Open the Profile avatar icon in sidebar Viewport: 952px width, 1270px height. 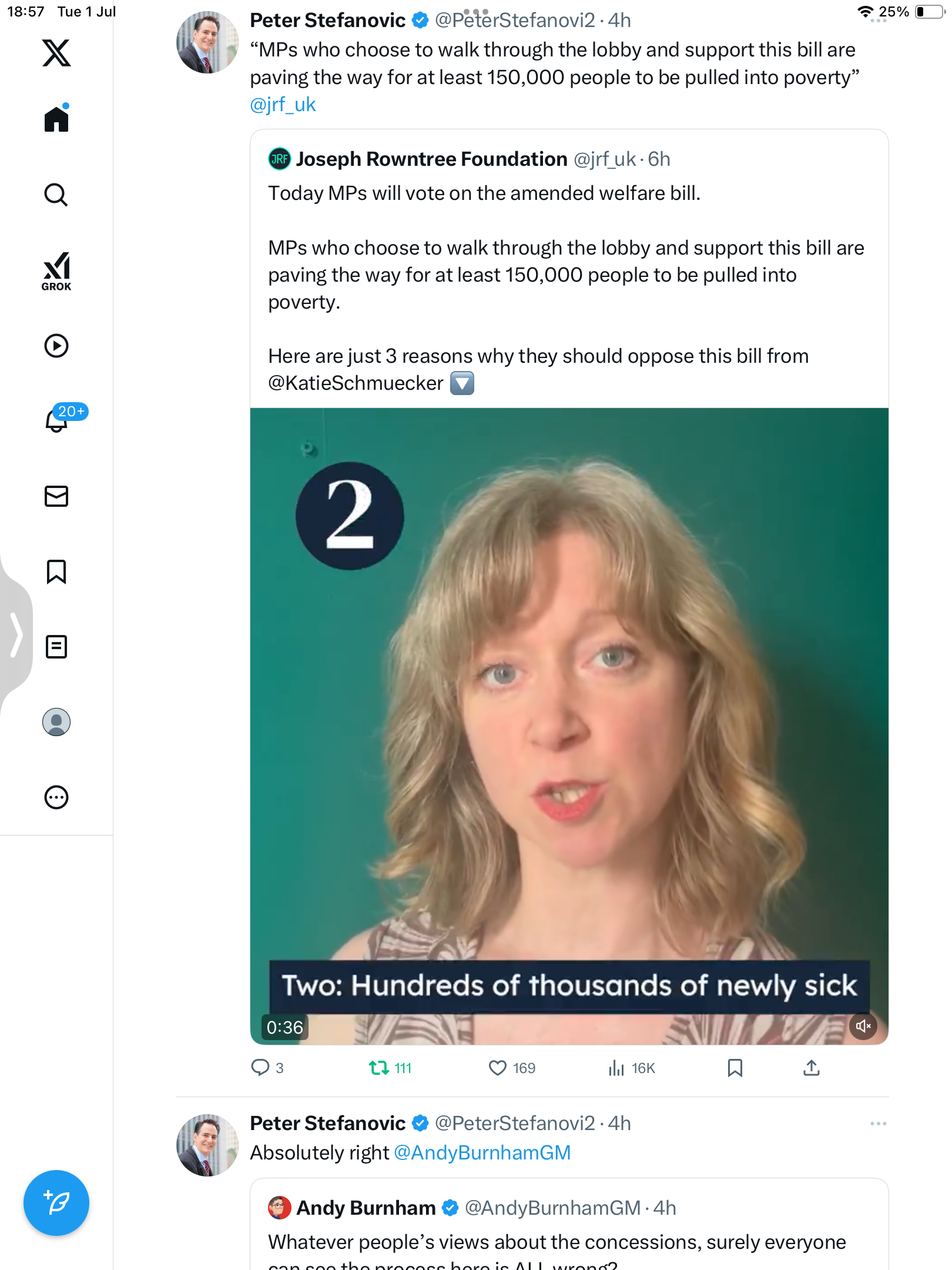point(56,722)
